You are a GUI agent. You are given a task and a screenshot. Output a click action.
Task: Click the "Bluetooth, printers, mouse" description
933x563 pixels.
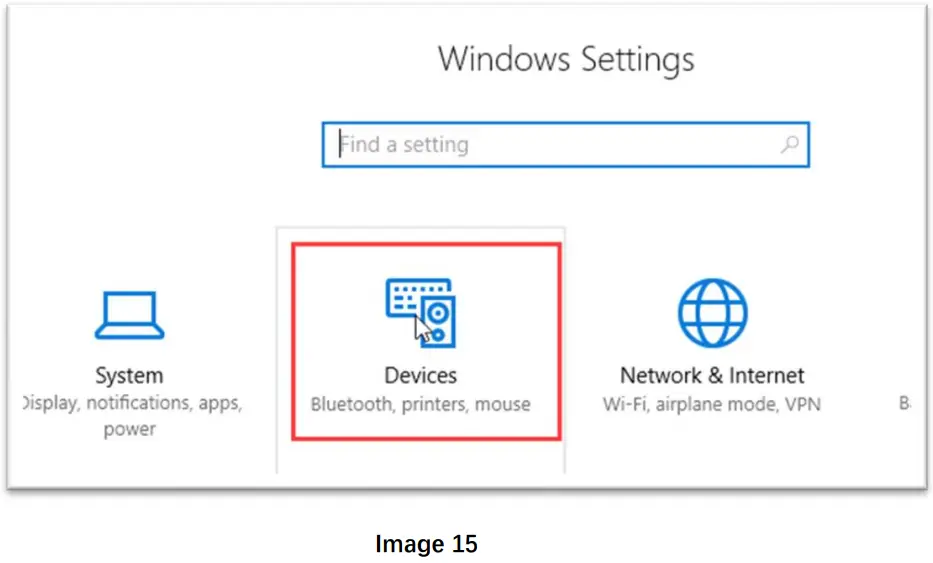click(x=420, y=405)
